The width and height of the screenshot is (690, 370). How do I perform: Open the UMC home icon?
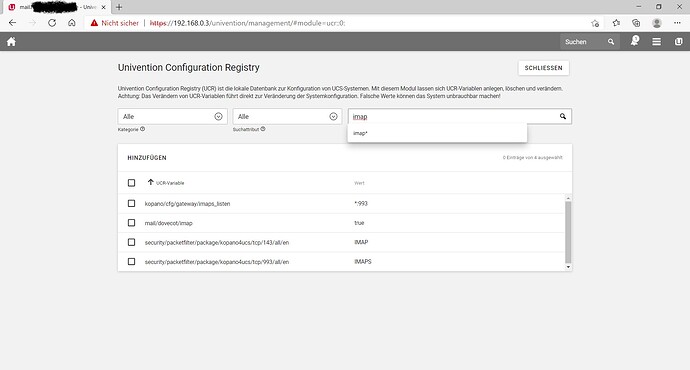[x=11, y=41]
